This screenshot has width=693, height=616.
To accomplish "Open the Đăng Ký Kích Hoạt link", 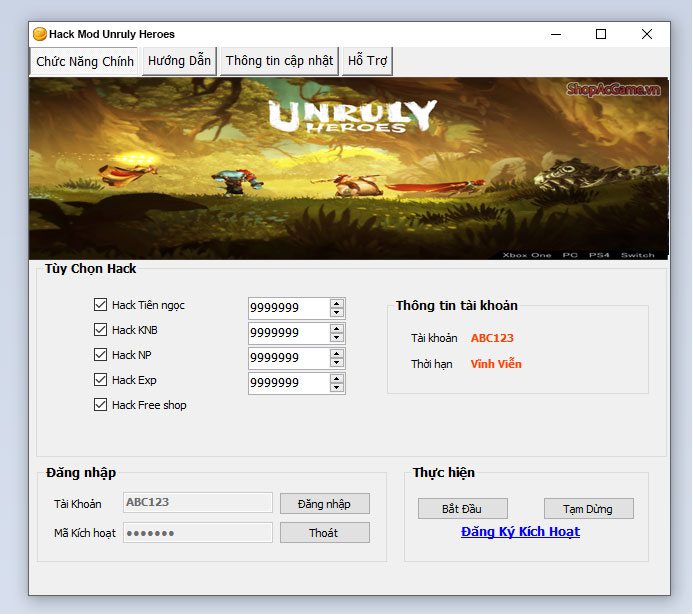I will coord(520,532).
